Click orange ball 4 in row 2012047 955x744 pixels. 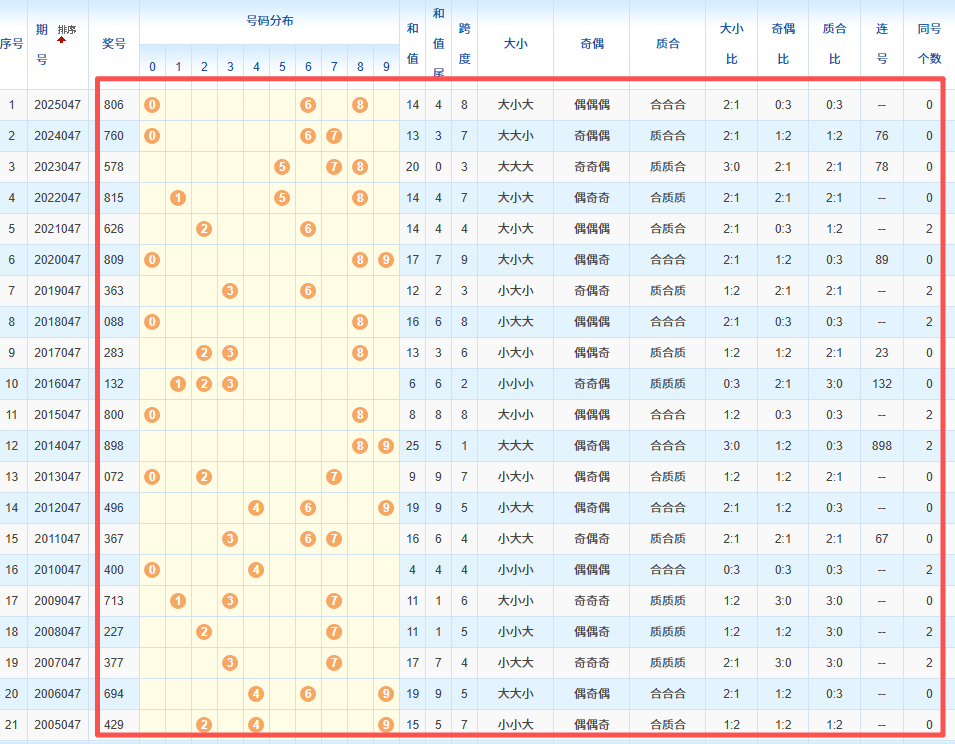256,508
